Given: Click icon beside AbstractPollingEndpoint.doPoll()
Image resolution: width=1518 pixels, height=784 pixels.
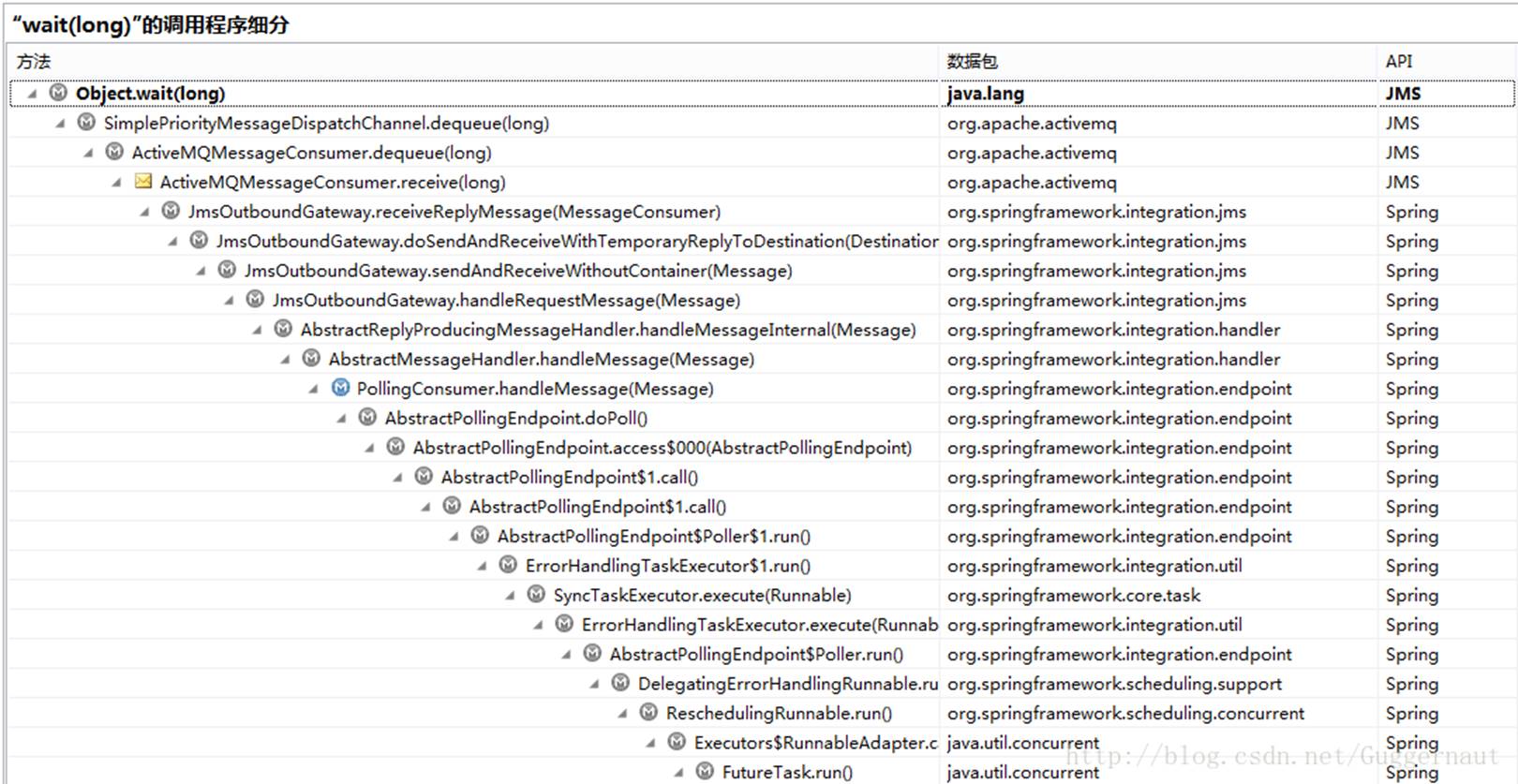Looking at the screenshot, I should click(367, 417).
